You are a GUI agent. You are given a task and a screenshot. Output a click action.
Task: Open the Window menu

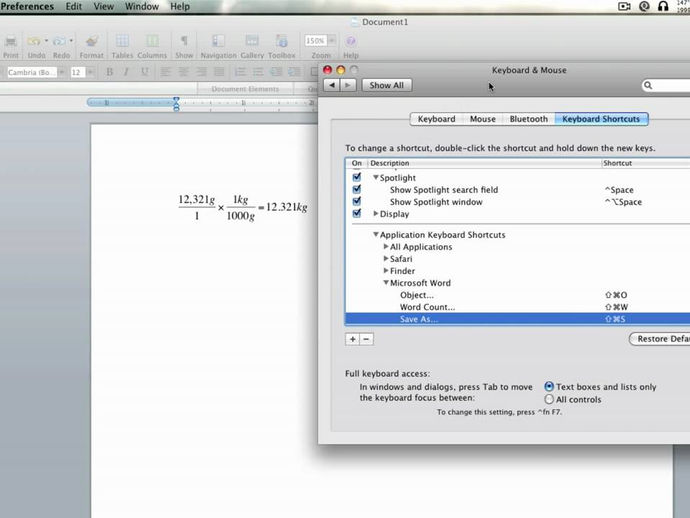[142, 7]
